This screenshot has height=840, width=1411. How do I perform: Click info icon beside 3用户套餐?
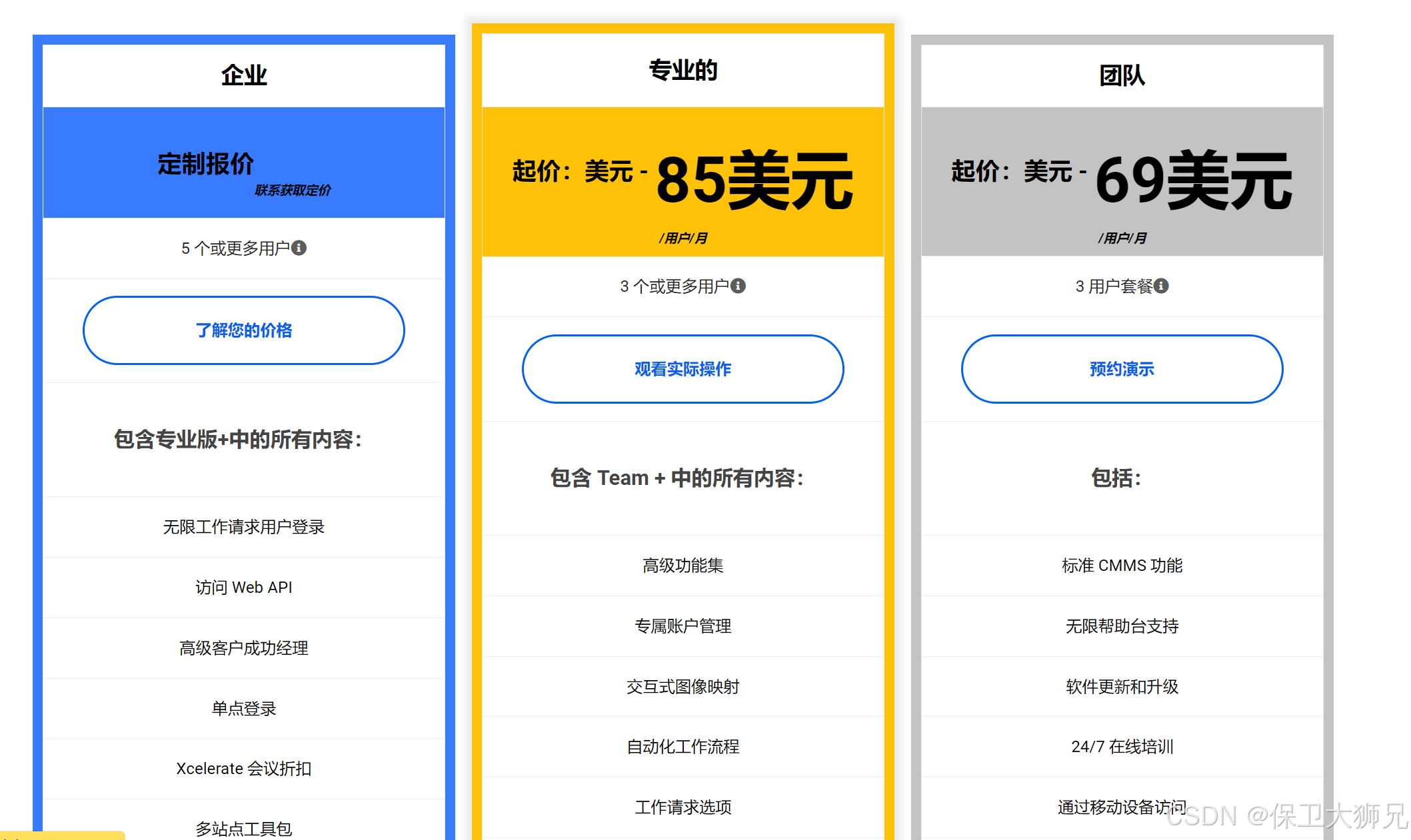coord(1161,286)
